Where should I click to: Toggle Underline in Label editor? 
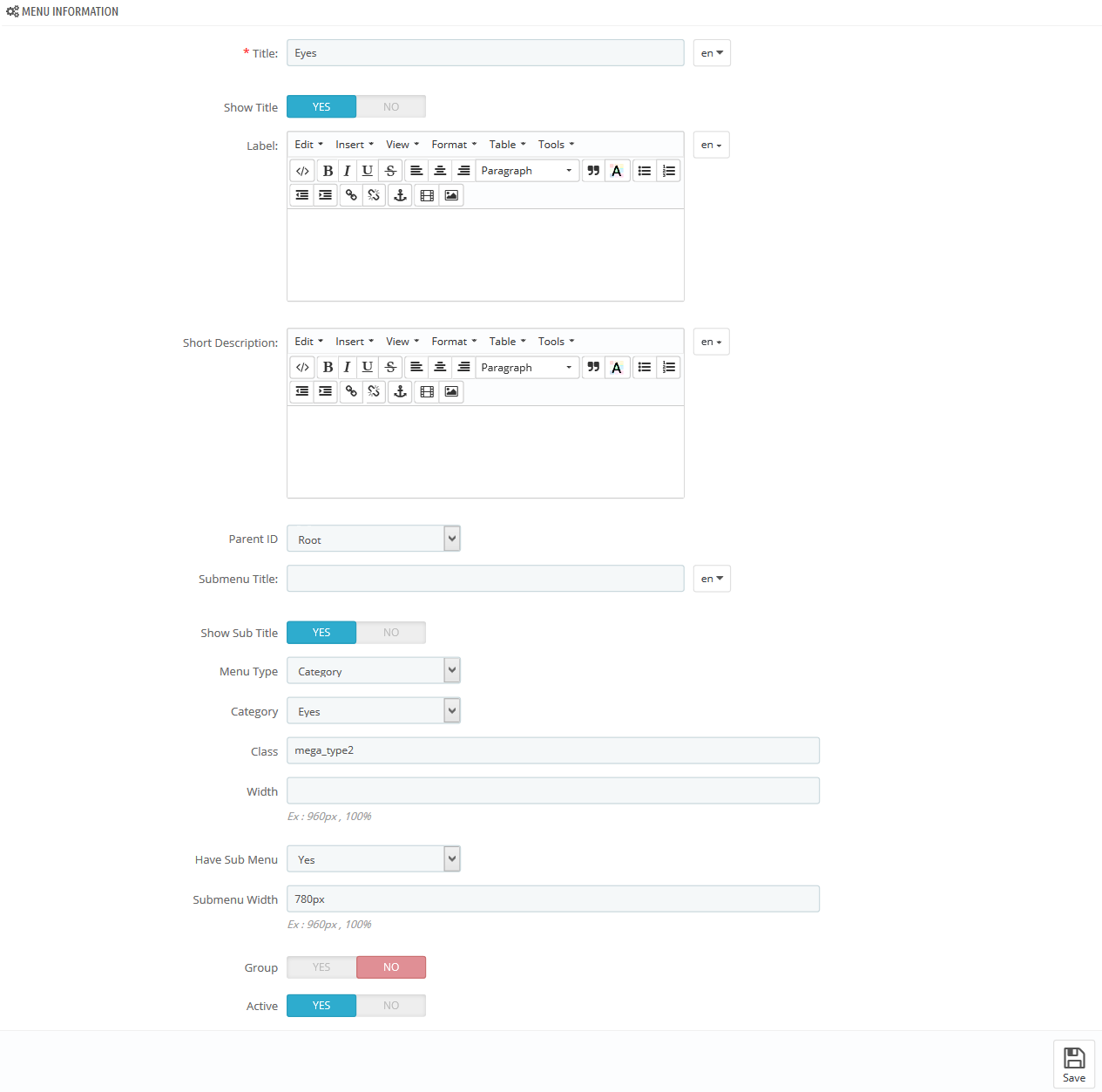point(368,171)
